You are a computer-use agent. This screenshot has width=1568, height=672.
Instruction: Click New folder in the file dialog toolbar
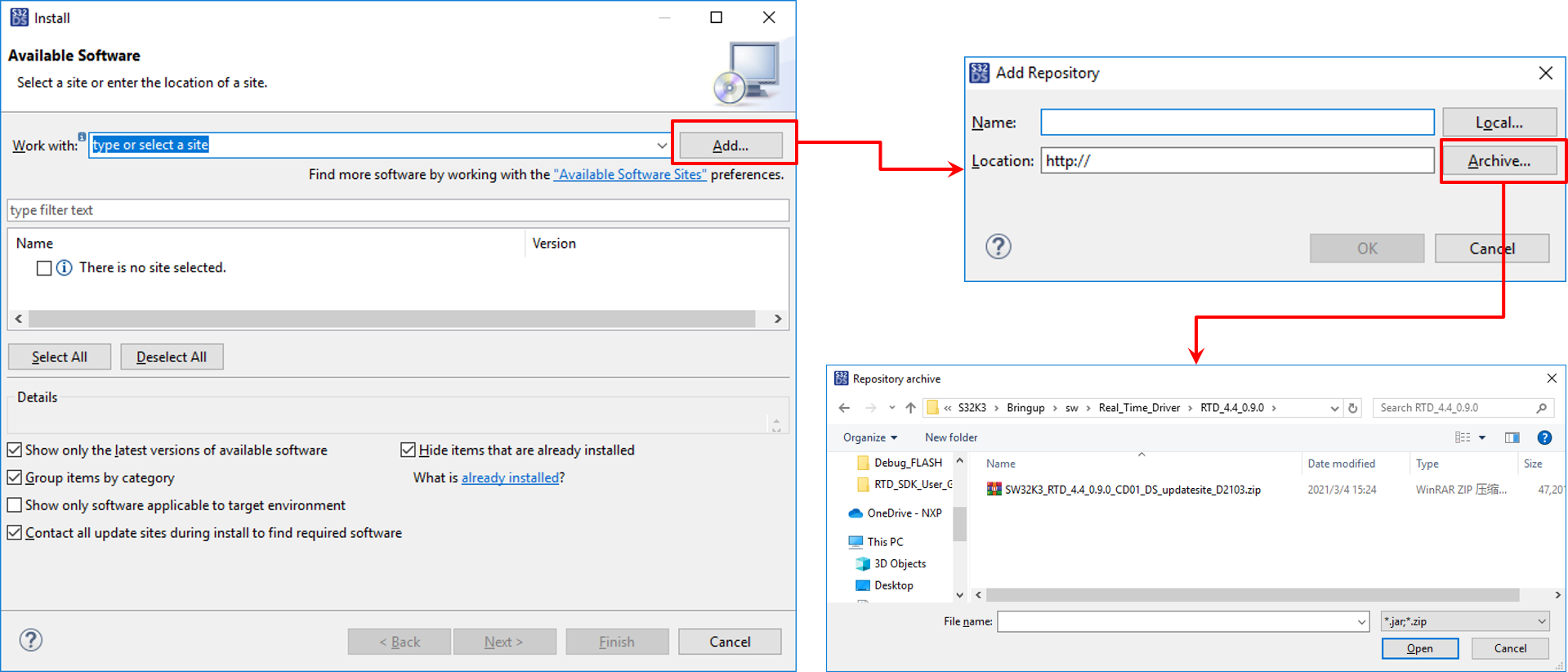950,437
